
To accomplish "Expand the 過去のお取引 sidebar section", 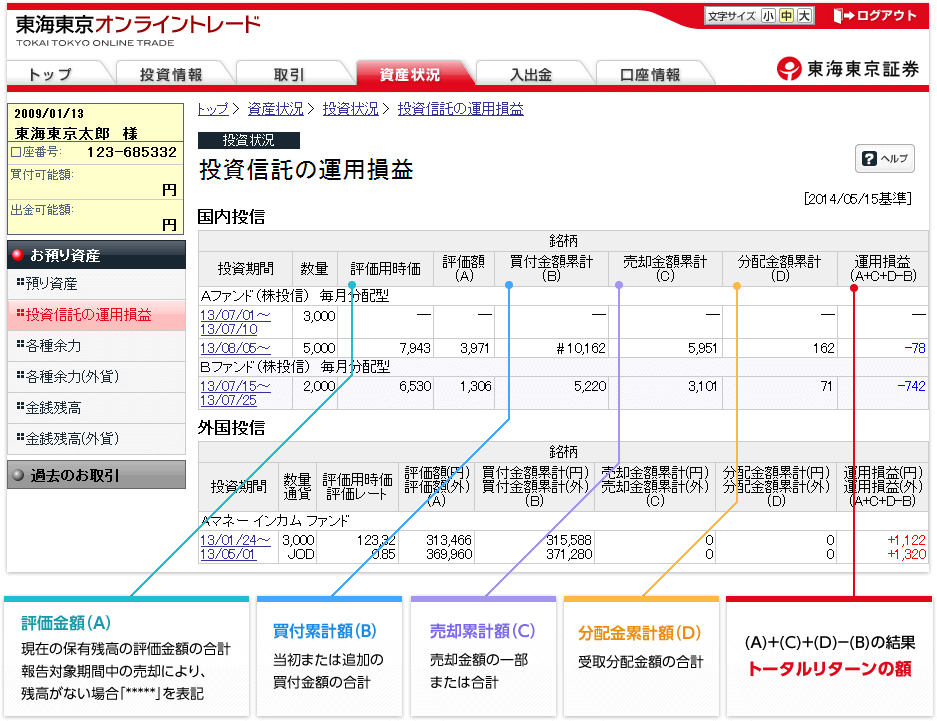I will pyautogui.click(x=96, y=475).
